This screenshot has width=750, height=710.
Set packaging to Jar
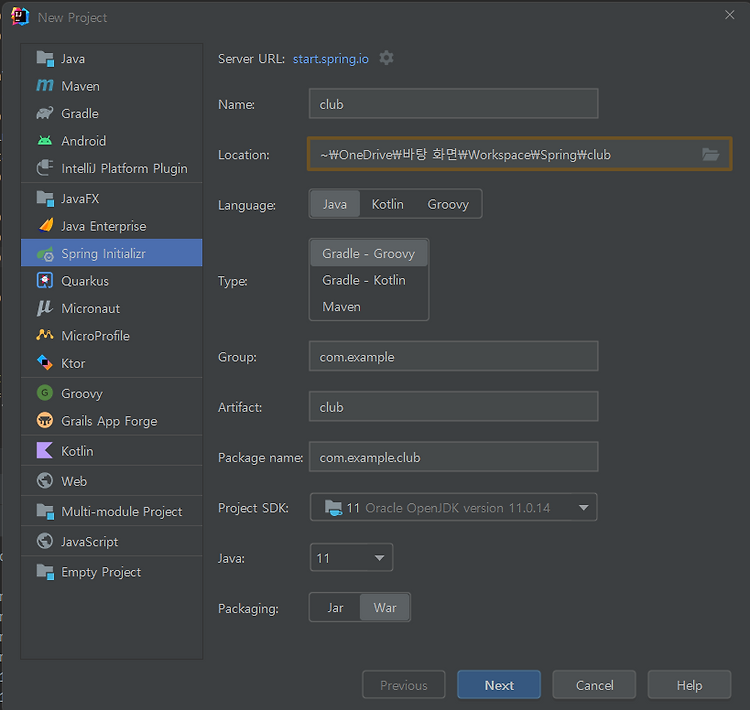[335, 608]
